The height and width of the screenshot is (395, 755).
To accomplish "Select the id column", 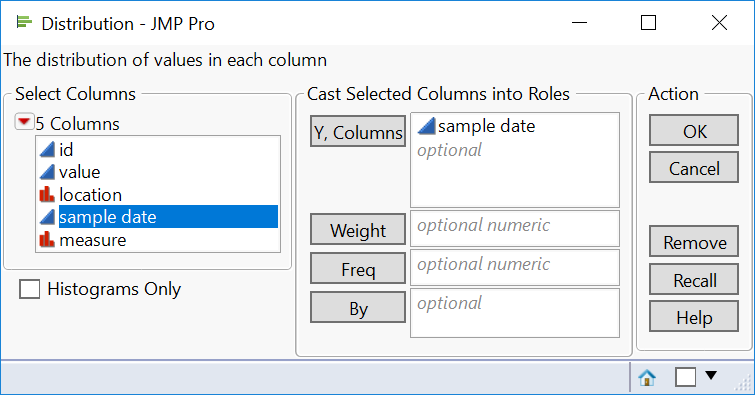I will [66, 150].
